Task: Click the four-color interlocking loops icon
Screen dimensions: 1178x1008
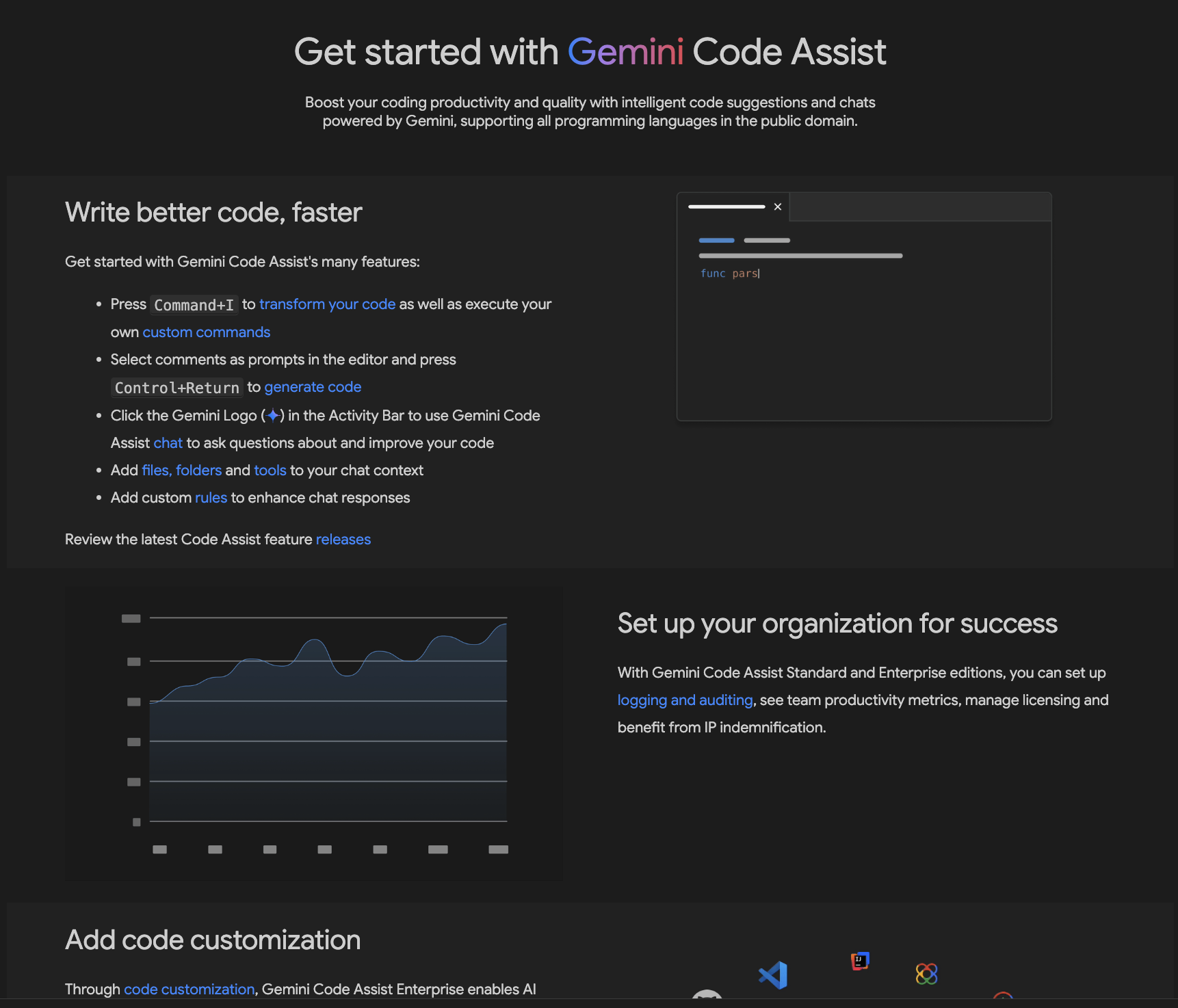Action: pos(926,973)
